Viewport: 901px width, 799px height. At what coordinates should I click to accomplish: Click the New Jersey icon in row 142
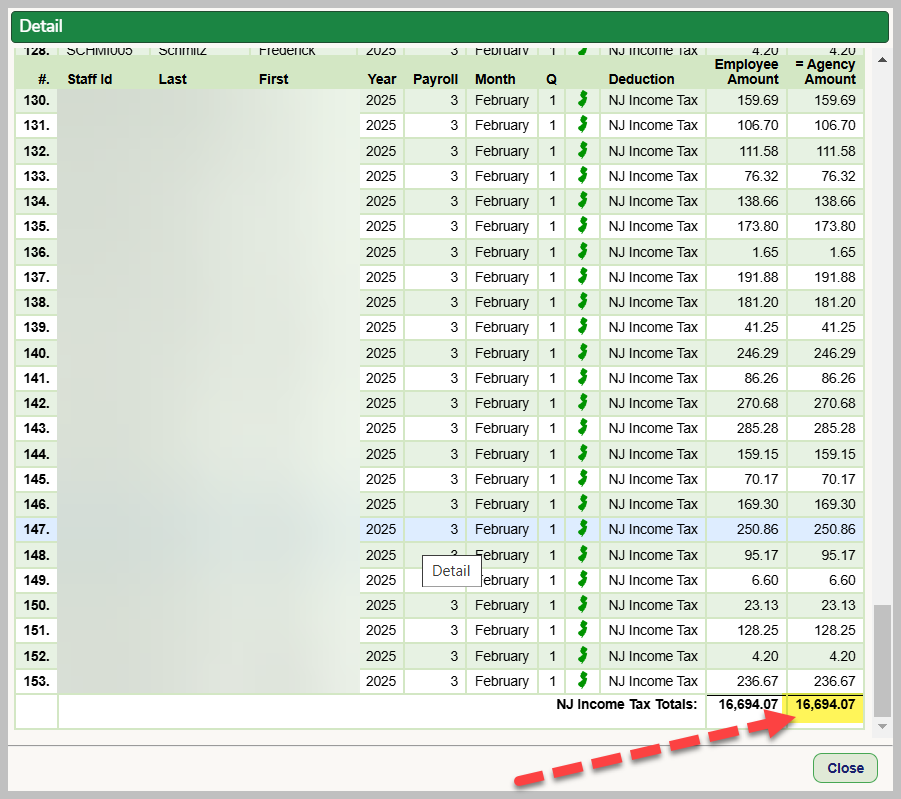click(x=583, y=403)
